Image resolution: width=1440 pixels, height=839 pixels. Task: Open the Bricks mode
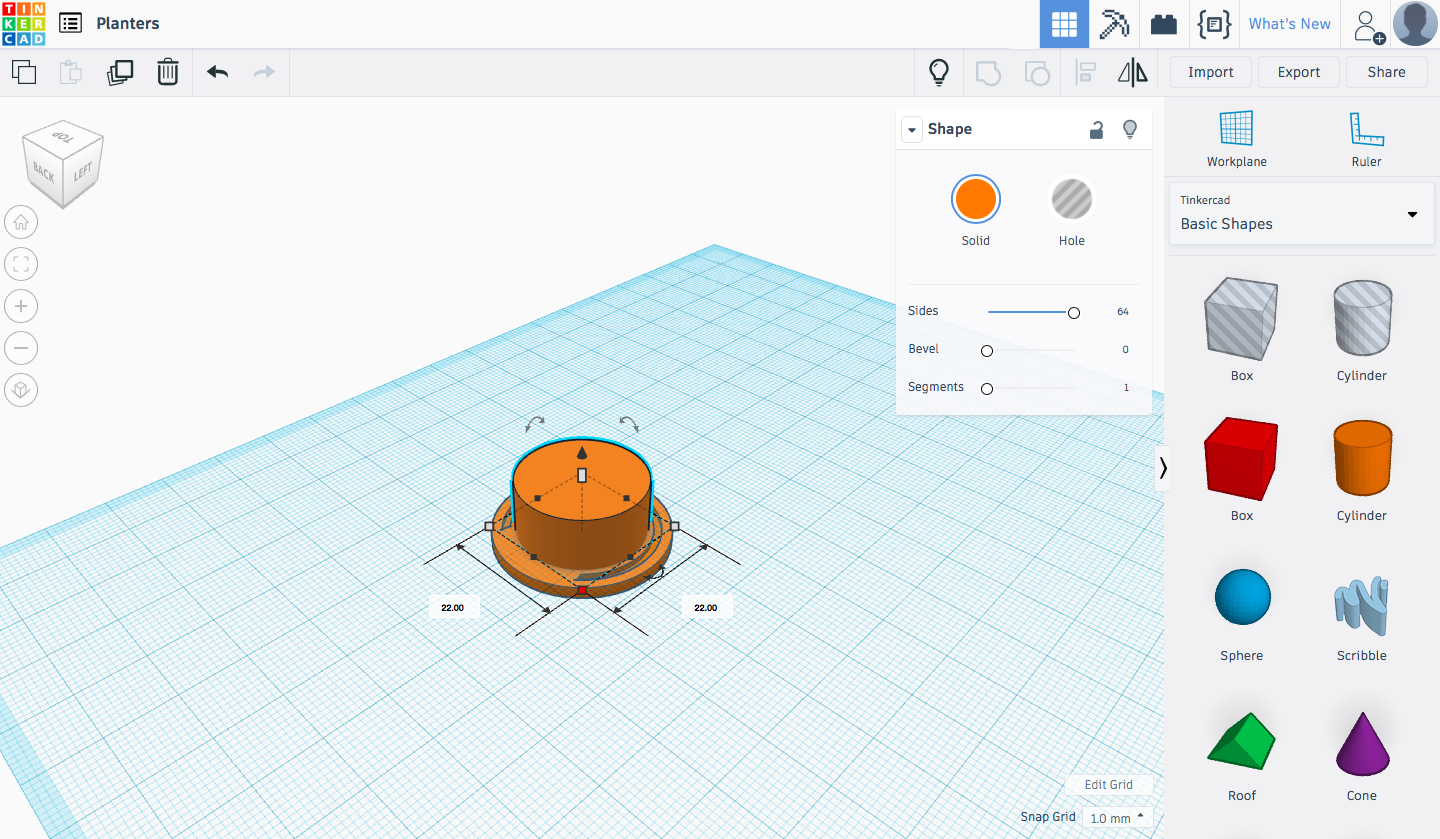pos(1164,24)
